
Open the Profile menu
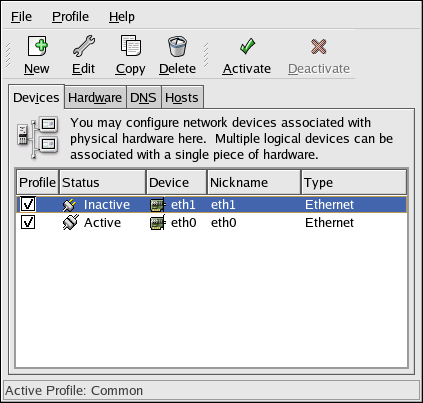click(70, 17)
